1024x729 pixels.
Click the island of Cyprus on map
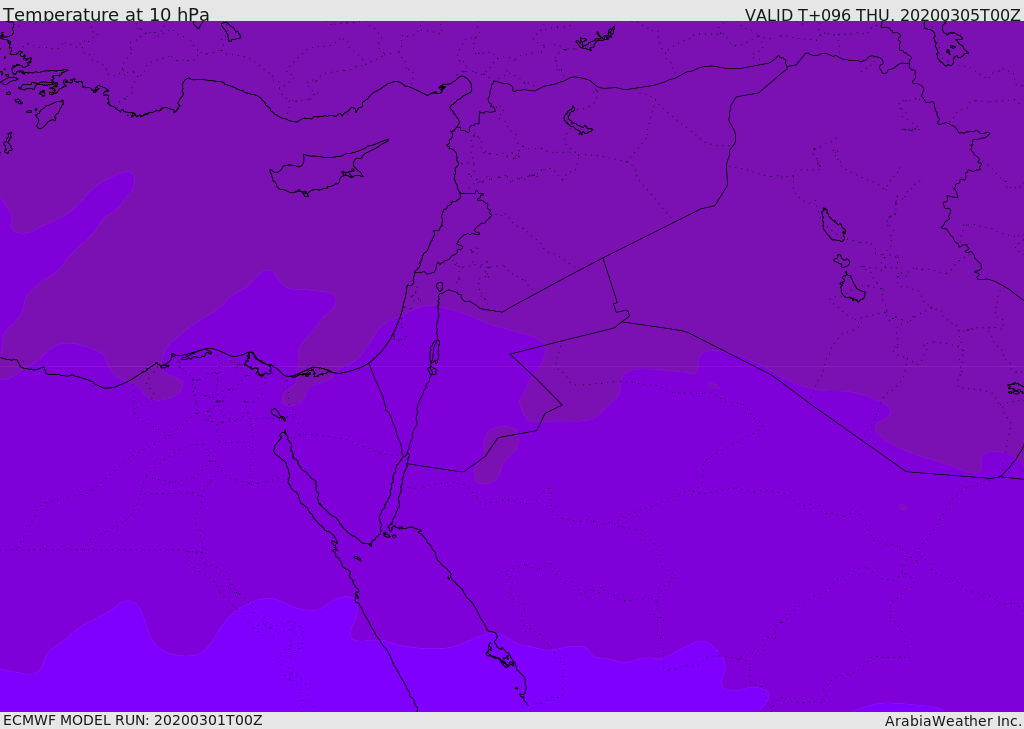(327, 170)
